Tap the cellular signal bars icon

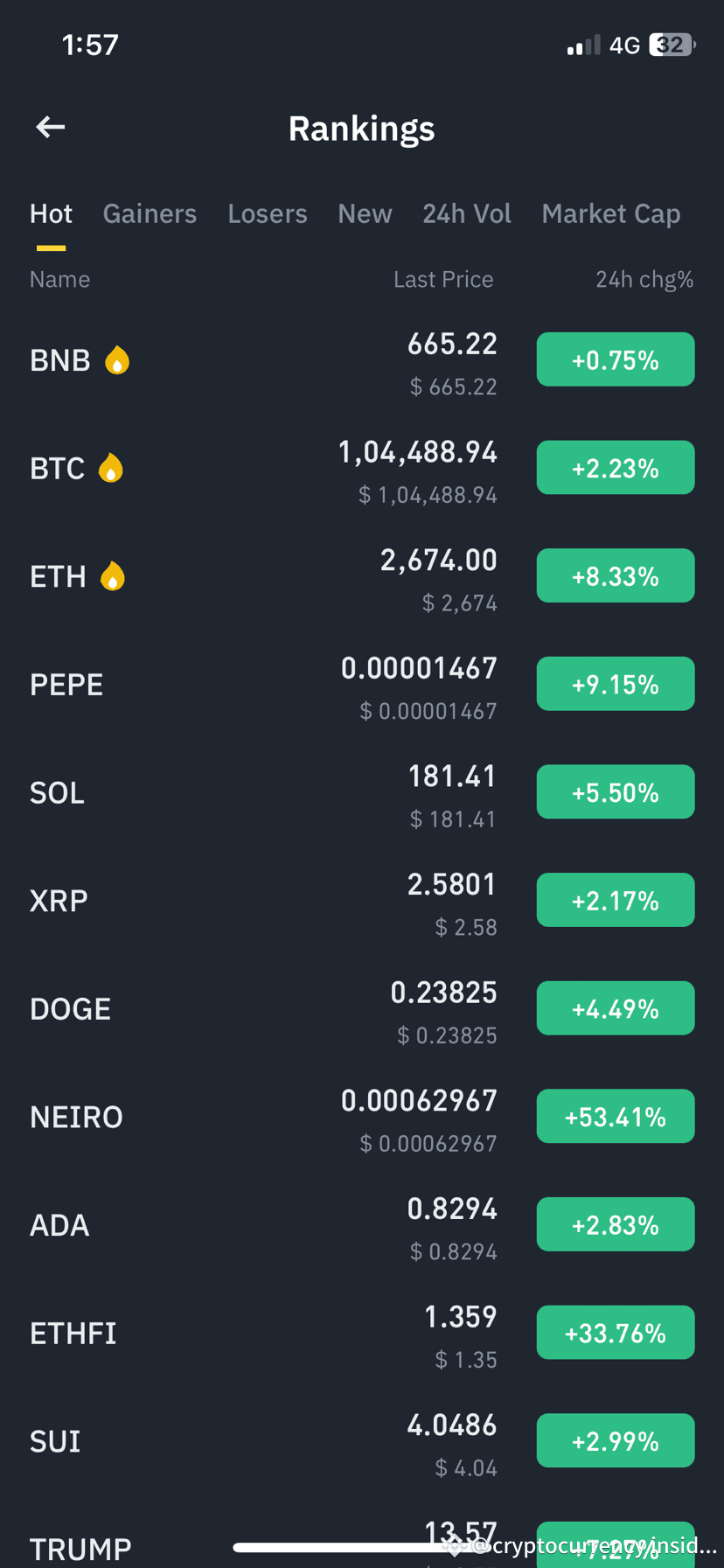tap(583, 45)
